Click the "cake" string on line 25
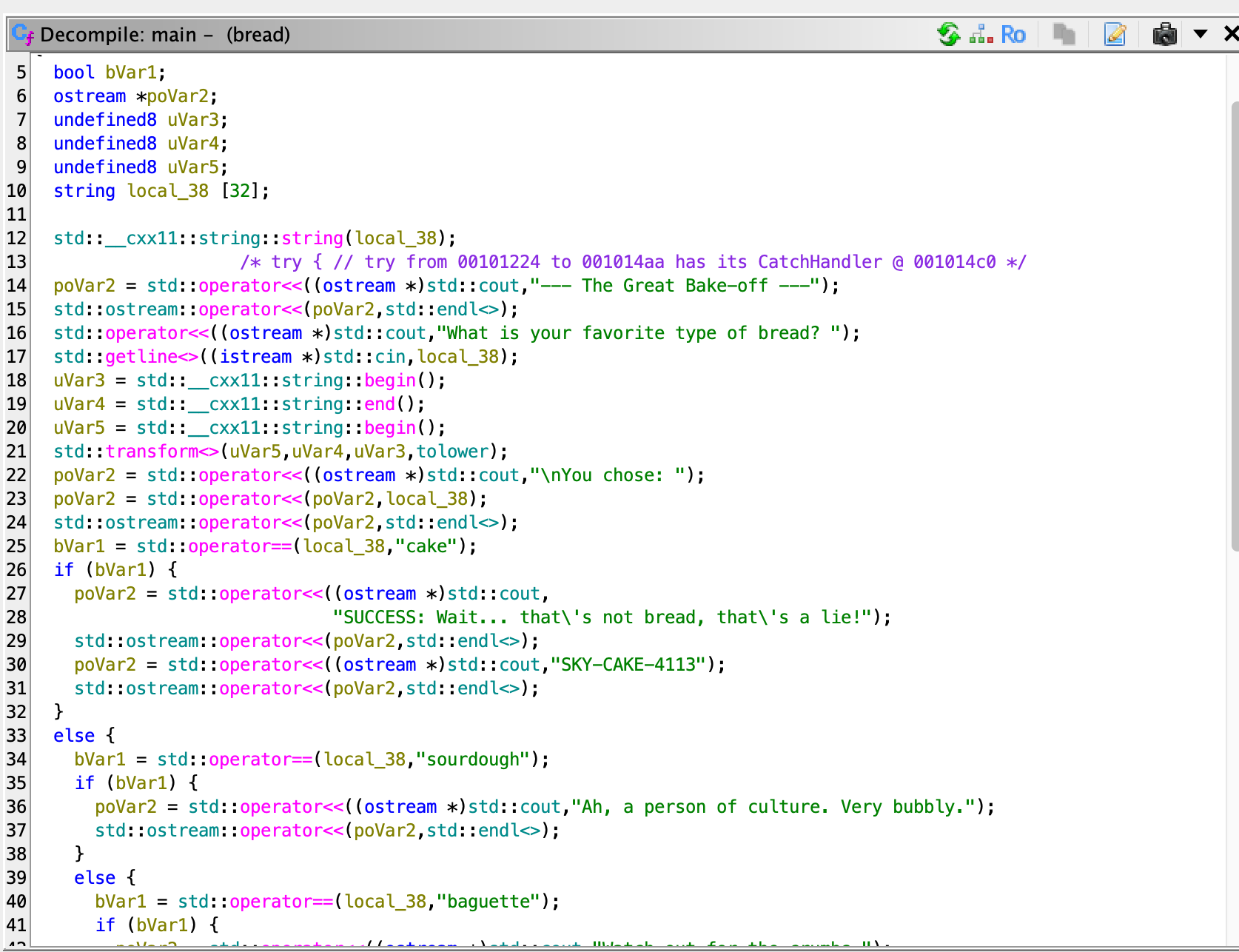 coord(426,546)
